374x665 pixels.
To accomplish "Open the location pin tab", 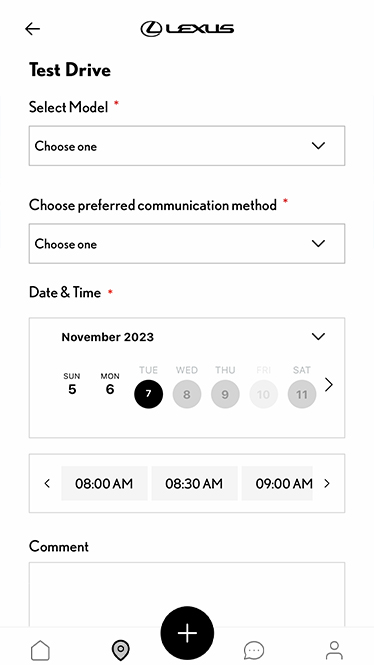I will pyautogui.click(x=120, y=650).
